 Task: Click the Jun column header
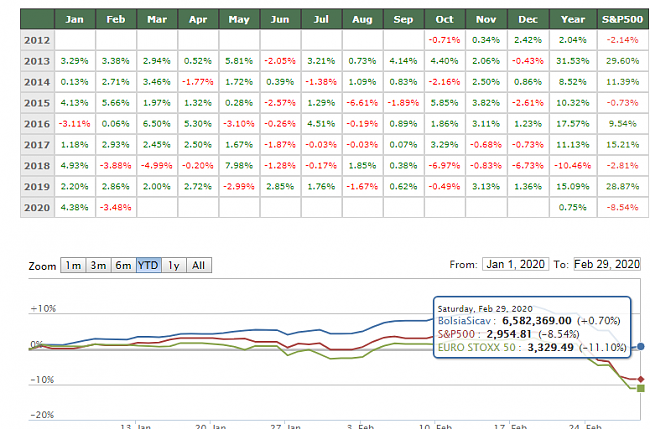[x=280, y=19]
